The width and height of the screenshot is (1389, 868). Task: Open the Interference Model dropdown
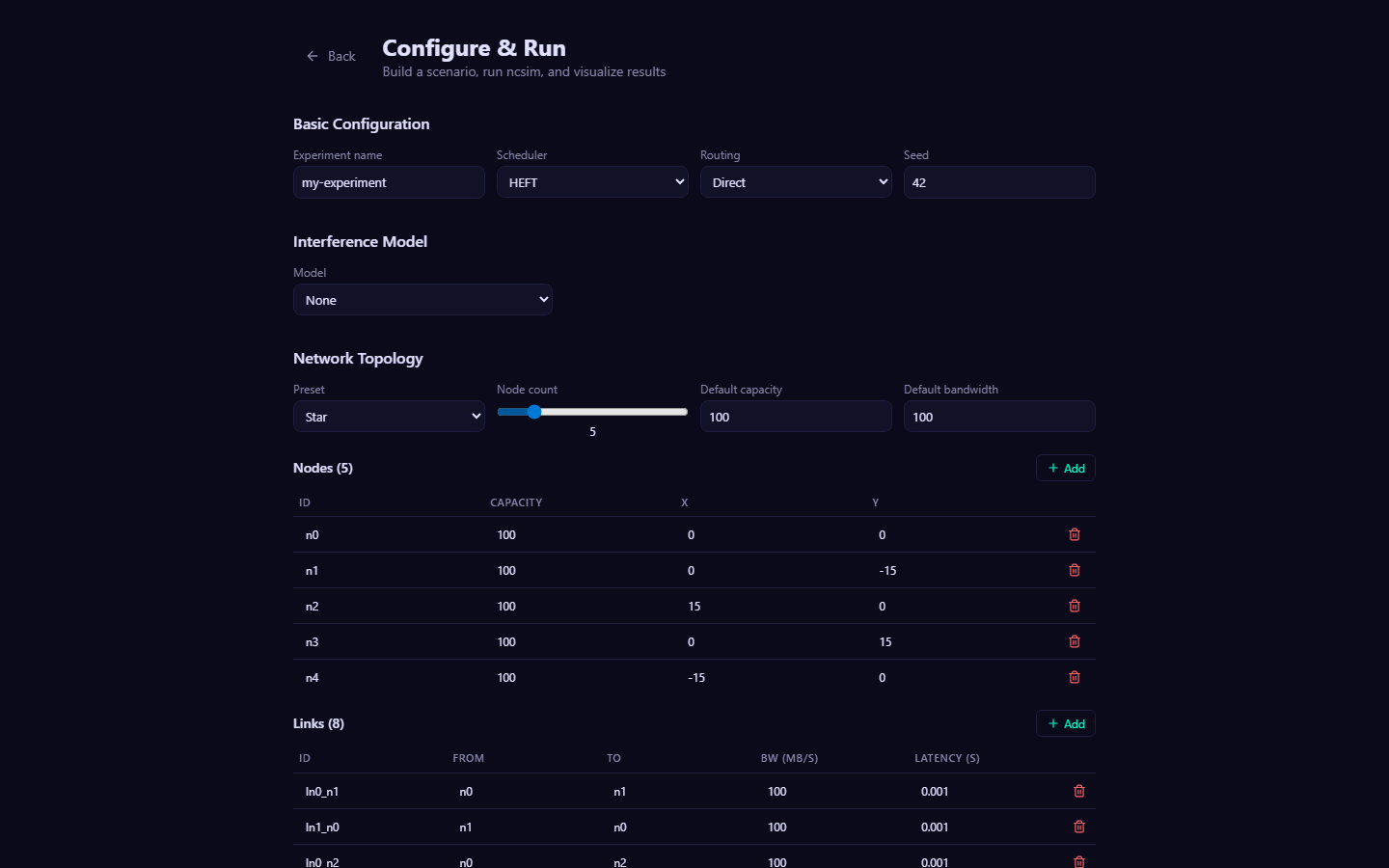(422, 300)
